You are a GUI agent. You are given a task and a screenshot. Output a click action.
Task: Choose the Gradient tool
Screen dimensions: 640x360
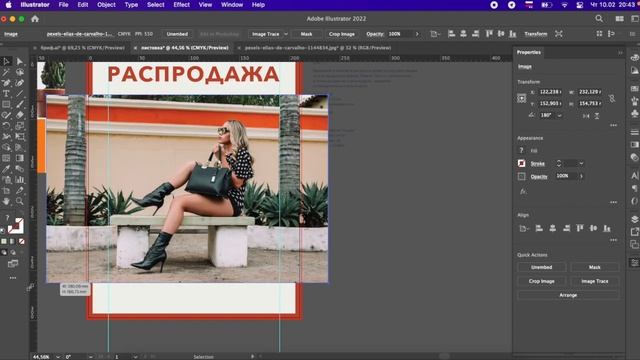pos(20,158)
